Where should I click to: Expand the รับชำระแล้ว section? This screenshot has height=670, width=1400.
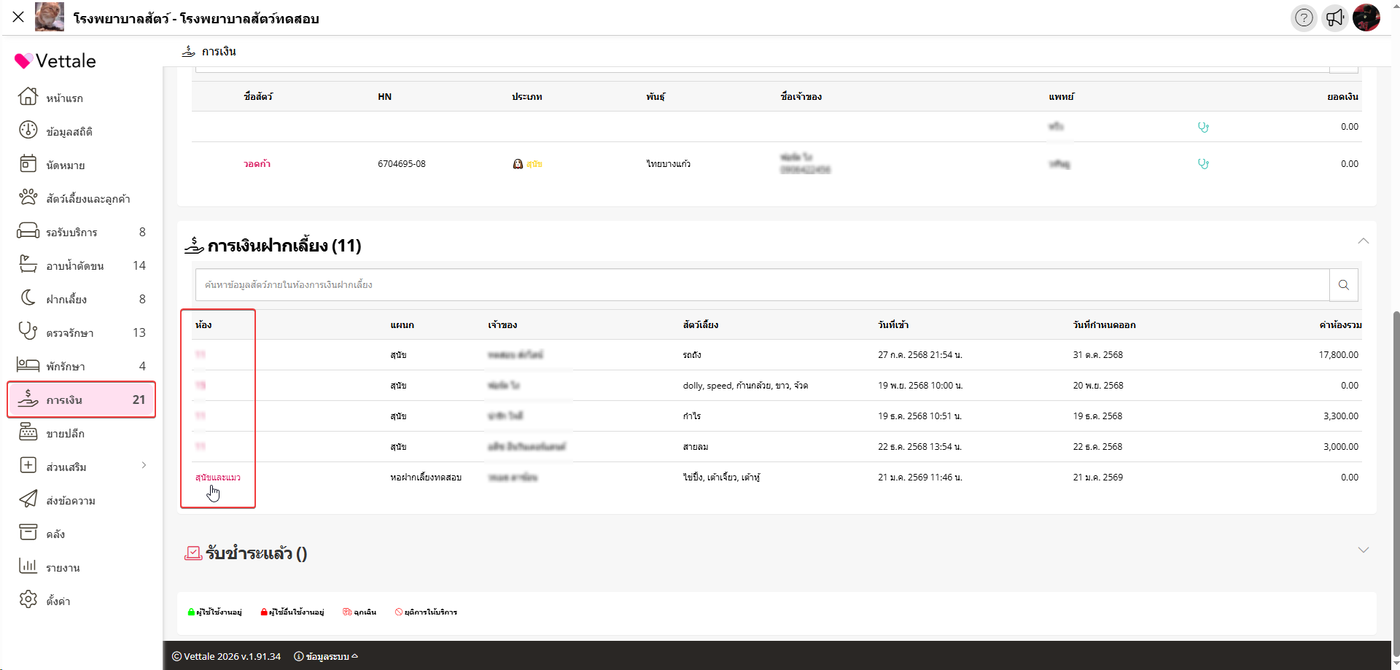[1363, 550]
